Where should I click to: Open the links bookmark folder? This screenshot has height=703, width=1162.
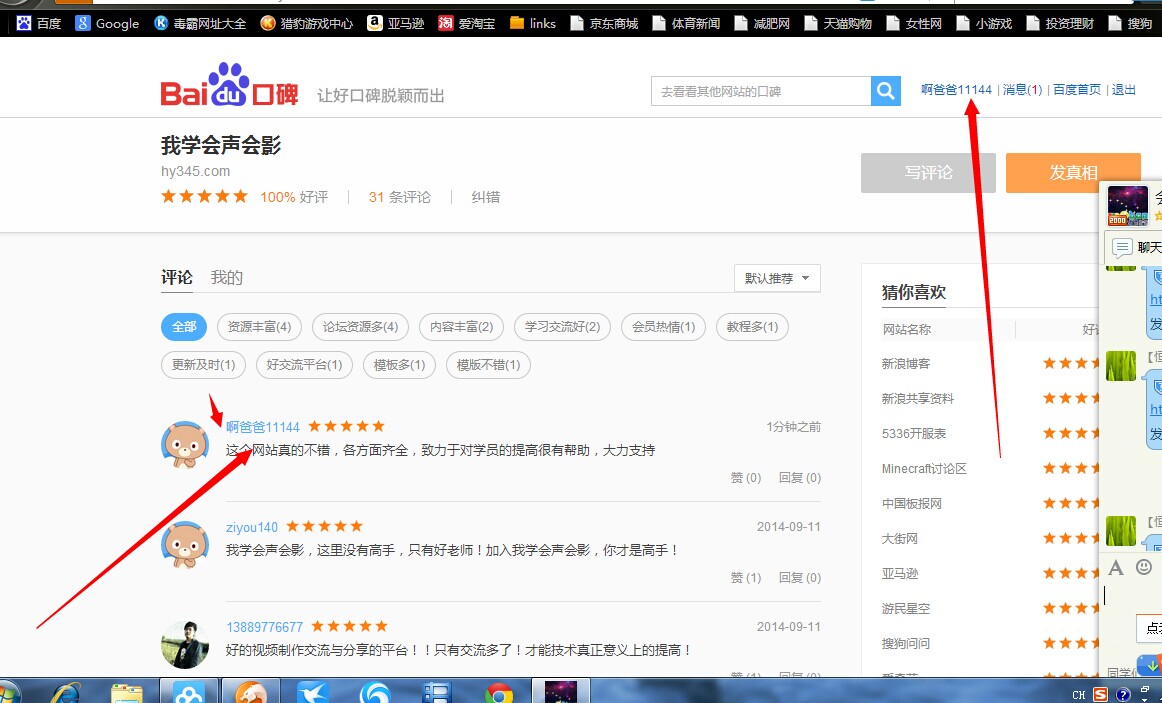[x=532, y=23]
